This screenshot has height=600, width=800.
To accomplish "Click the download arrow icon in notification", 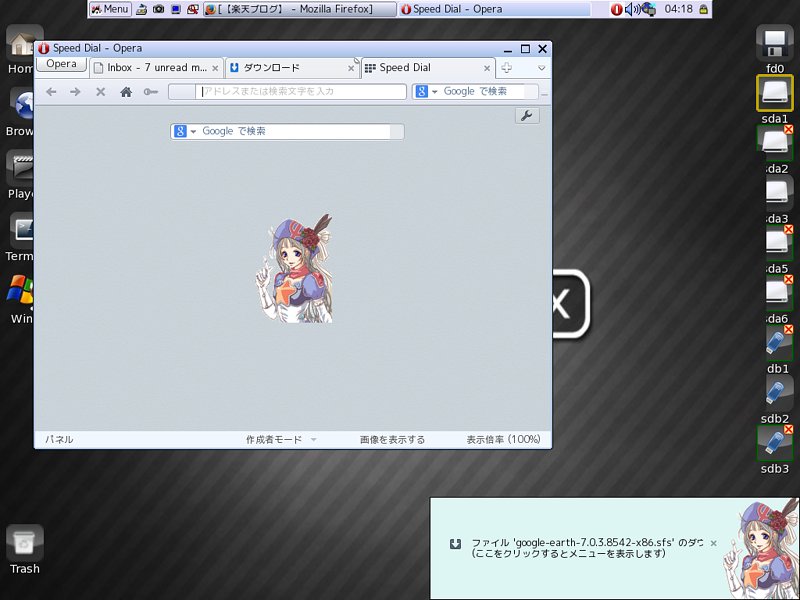I will pos(455,544).
